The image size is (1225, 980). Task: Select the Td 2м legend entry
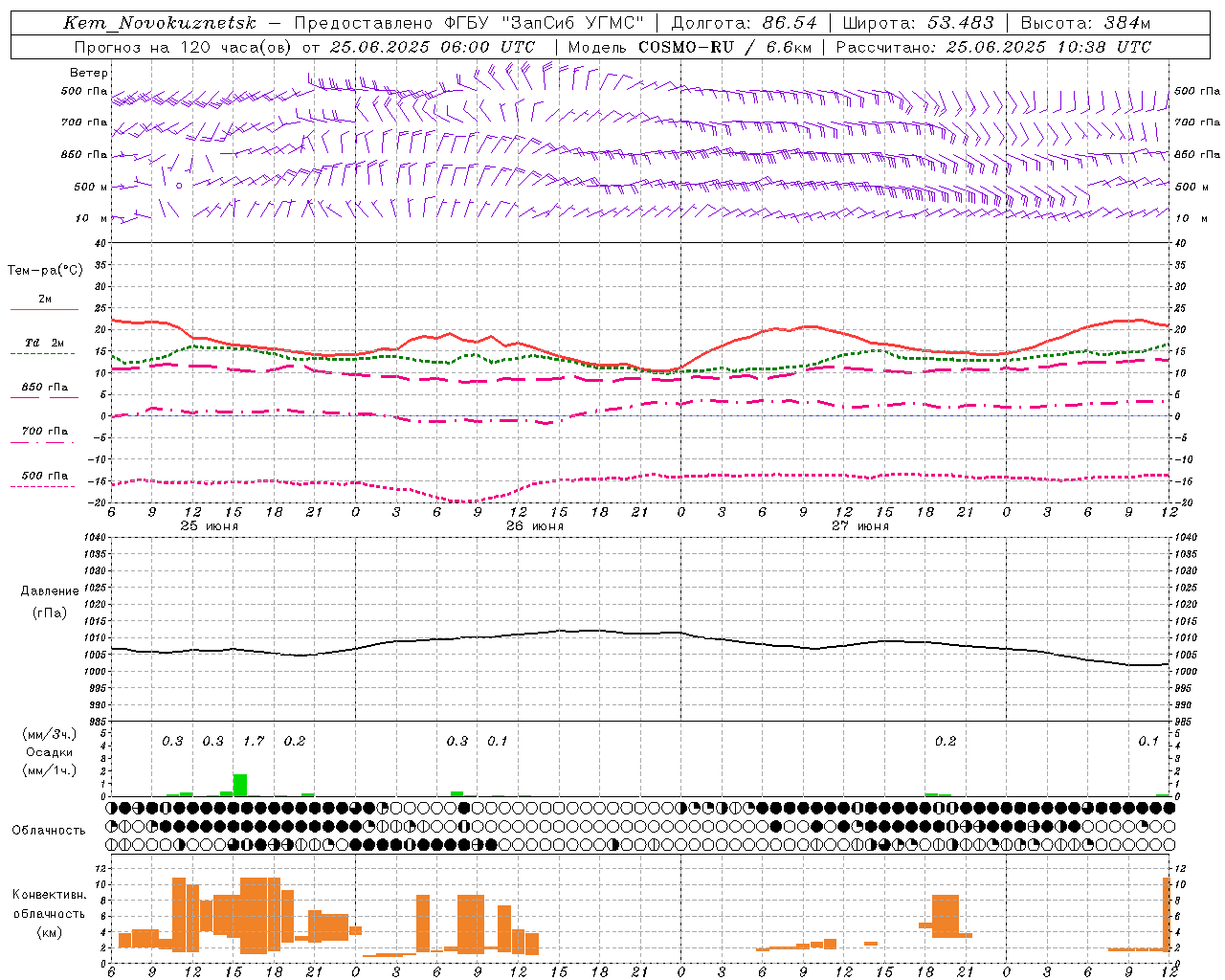point(45,343)
